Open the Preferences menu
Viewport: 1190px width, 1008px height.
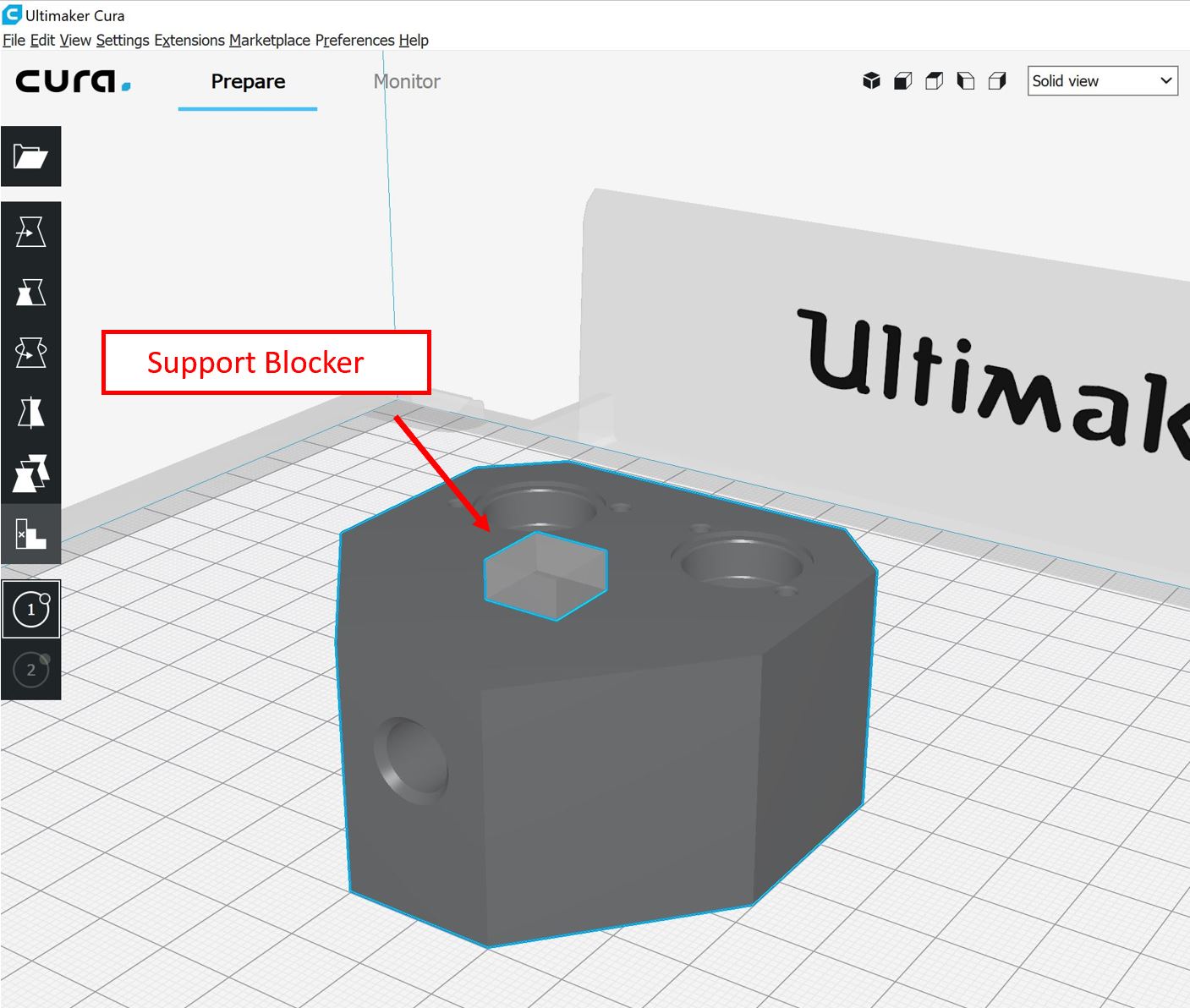tap(354, 40)
